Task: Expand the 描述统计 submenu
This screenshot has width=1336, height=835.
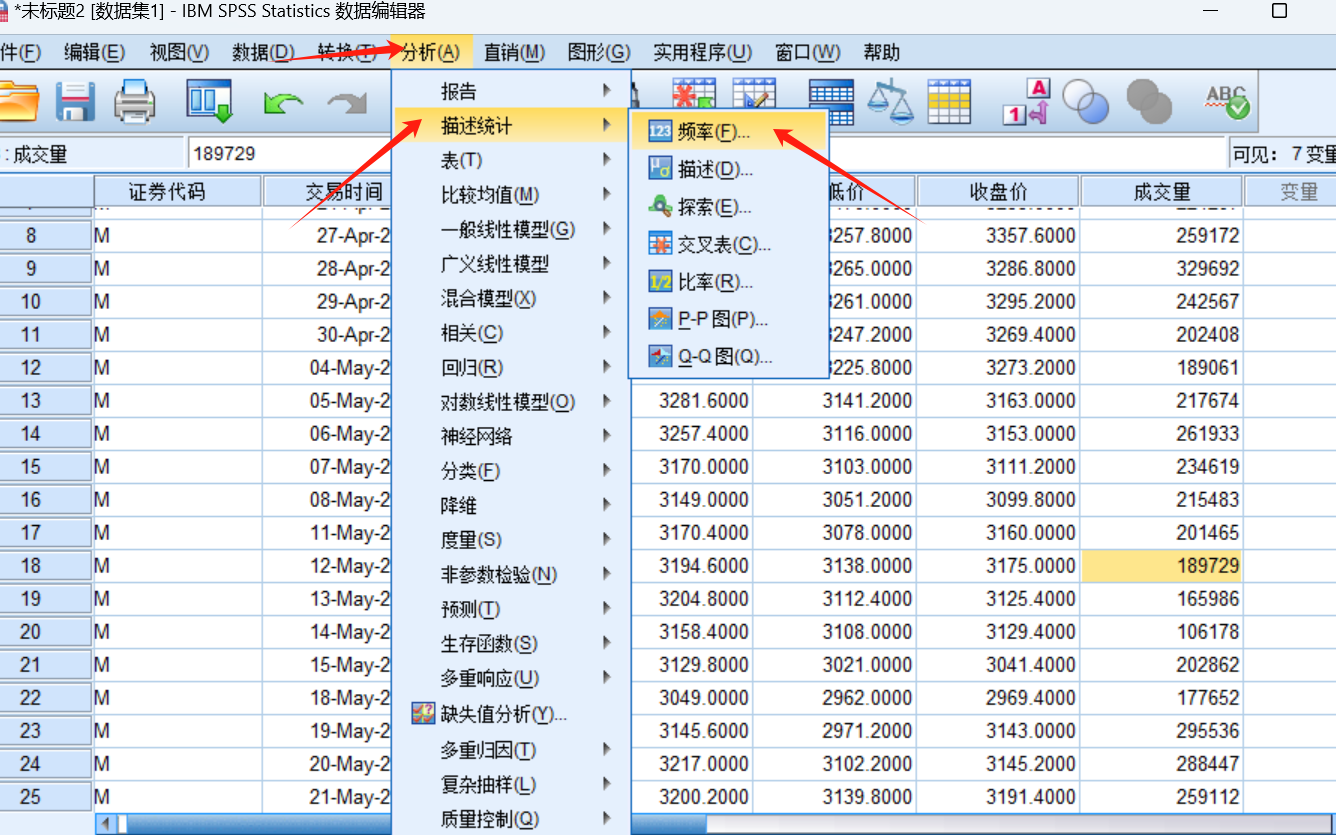Action: coord(511,126)
